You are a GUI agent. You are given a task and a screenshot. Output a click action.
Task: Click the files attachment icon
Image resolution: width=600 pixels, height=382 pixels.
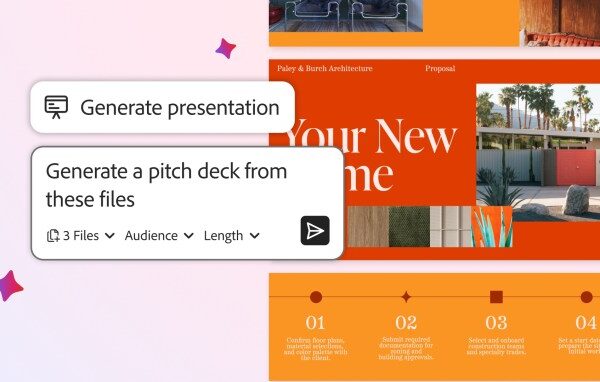coord(53,235)
